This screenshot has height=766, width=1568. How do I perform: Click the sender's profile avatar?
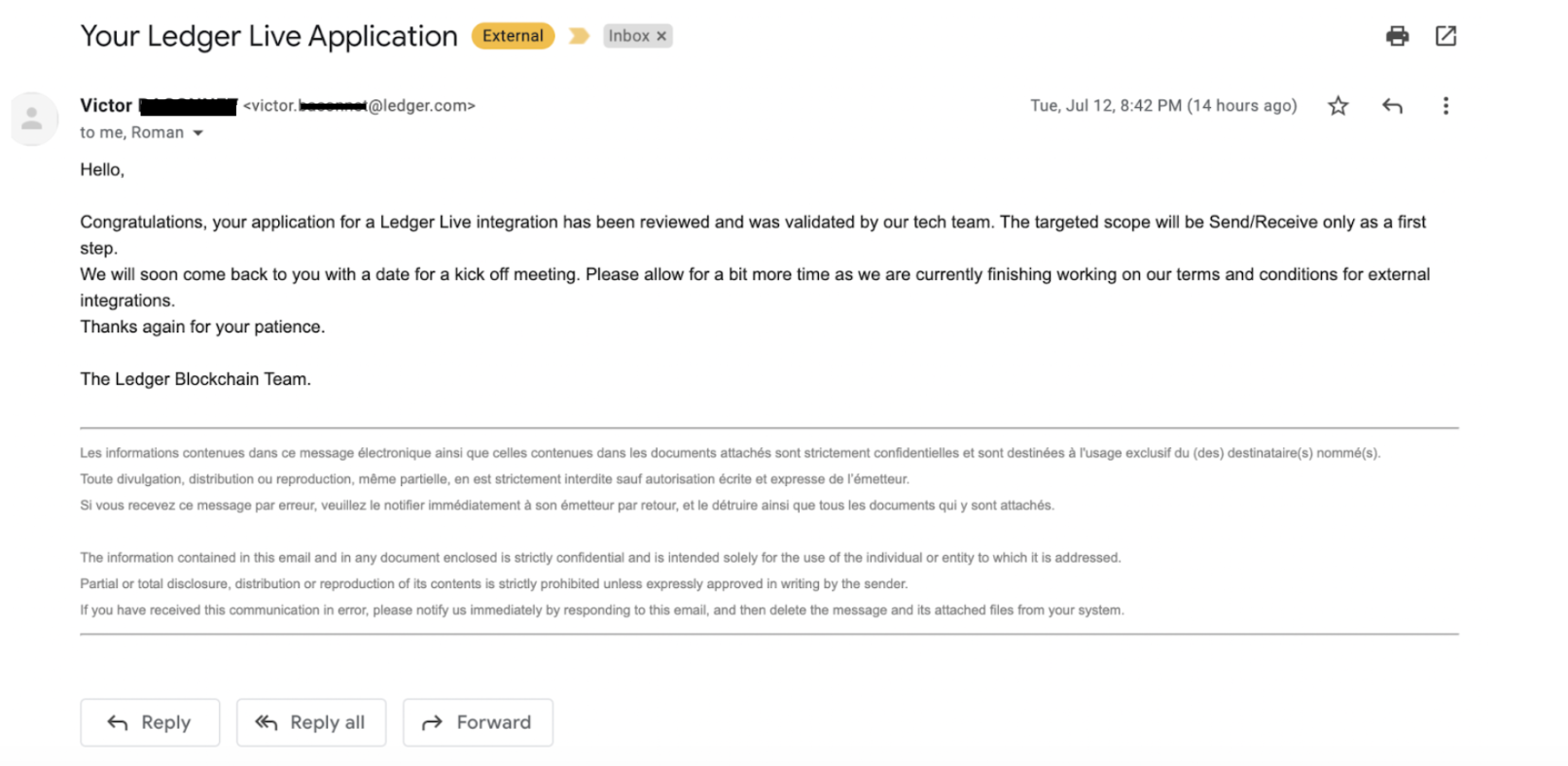pyautogui.click(x=33, y=119)
